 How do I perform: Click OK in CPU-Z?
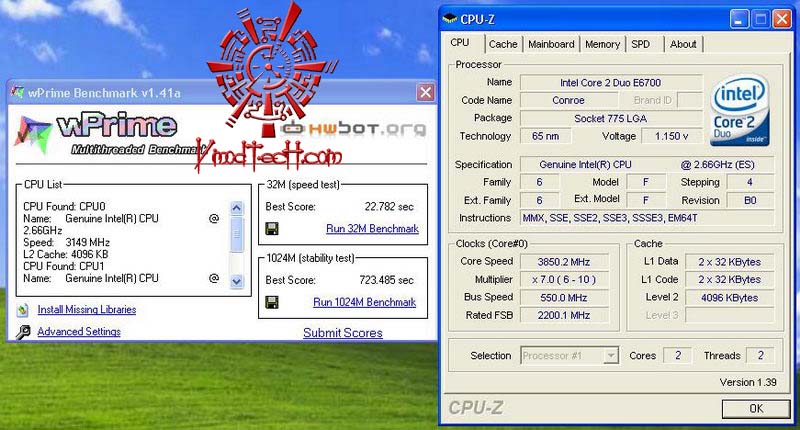[756, 409]
